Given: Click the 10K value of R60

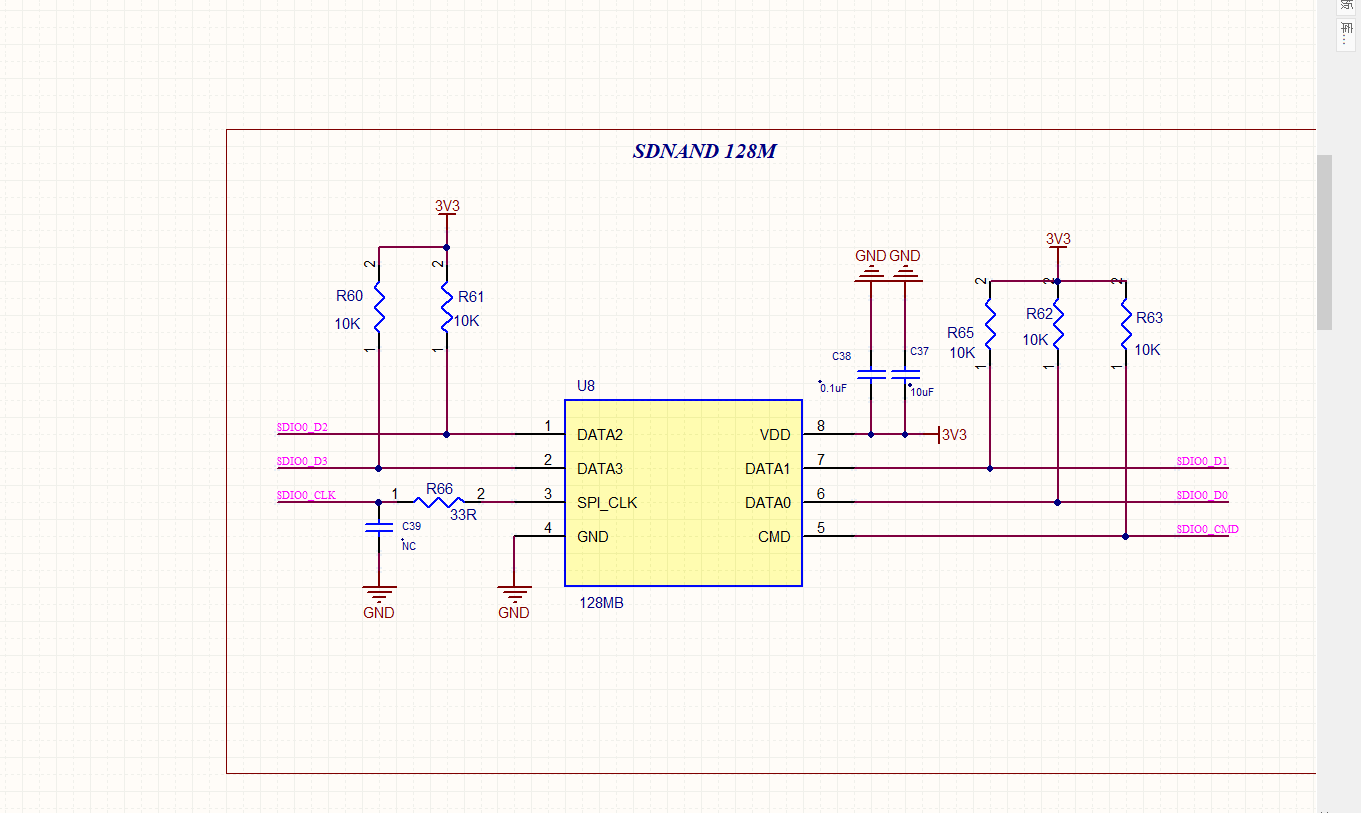Looking at the screenshot, I should [x=347, y=324].
